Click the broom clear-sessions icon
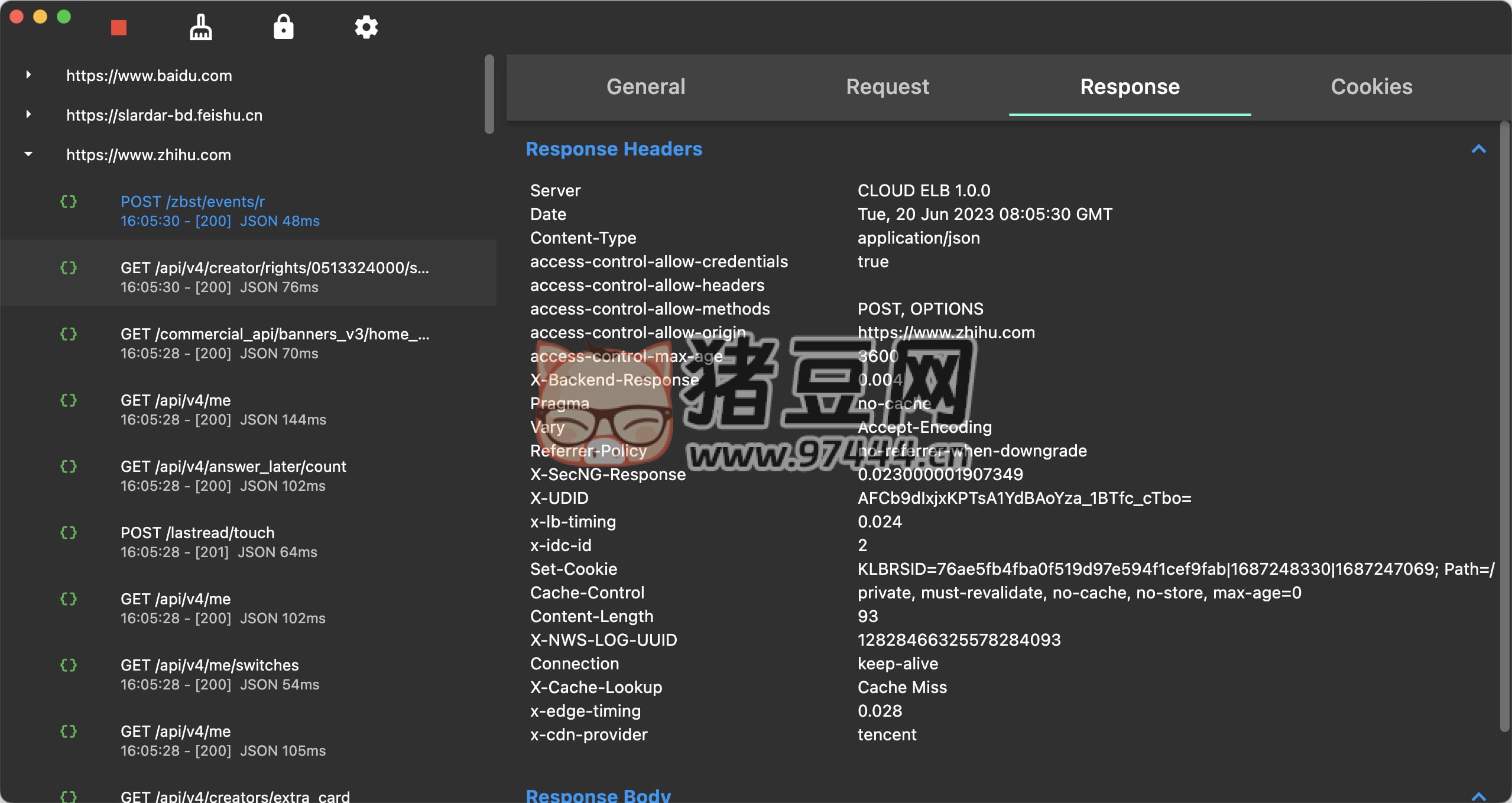 coord(200,27)
